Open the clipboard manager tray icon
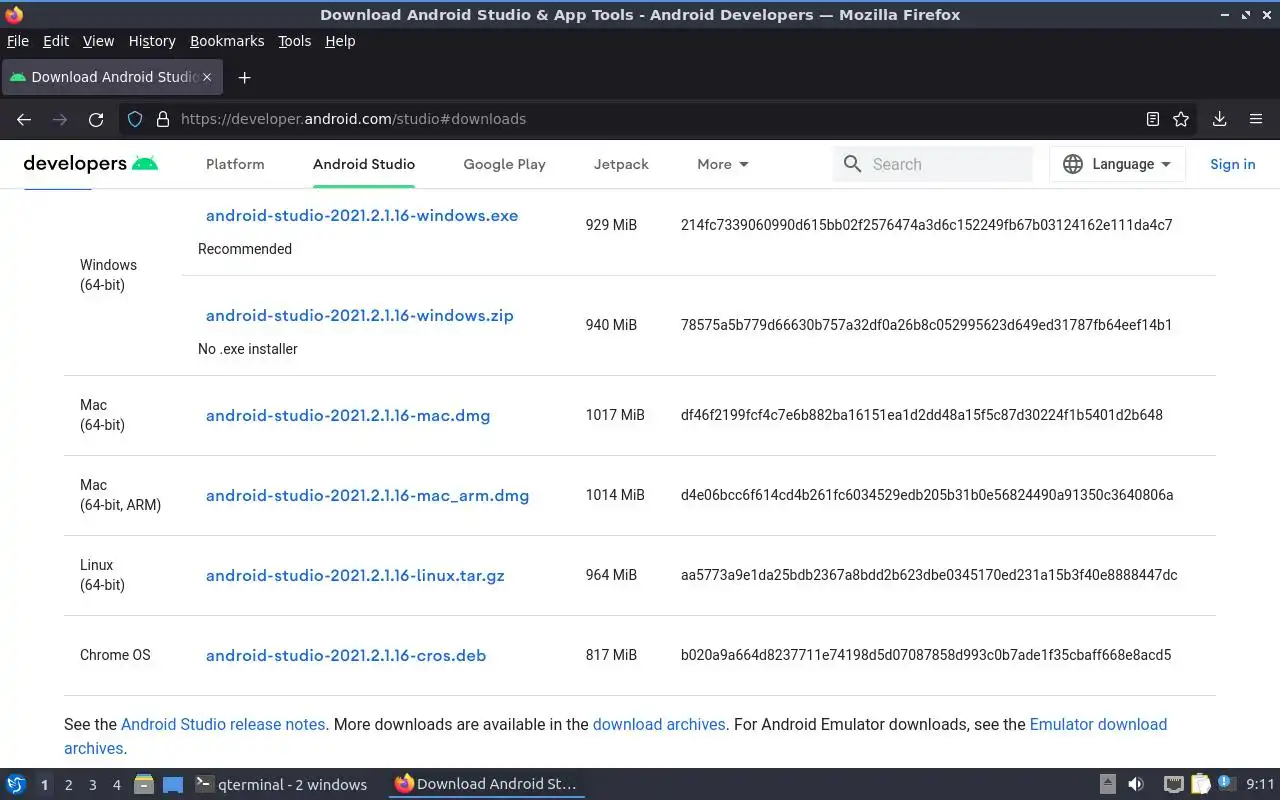1280x800 pixels. [1200, 784]
